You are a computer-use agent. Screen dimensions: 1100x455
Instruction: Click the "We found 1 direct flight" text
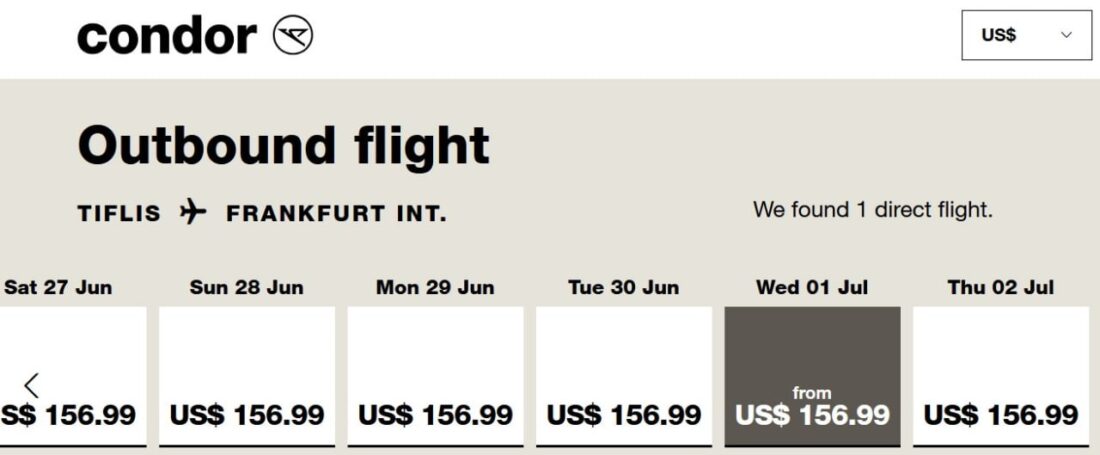[872, 211]
